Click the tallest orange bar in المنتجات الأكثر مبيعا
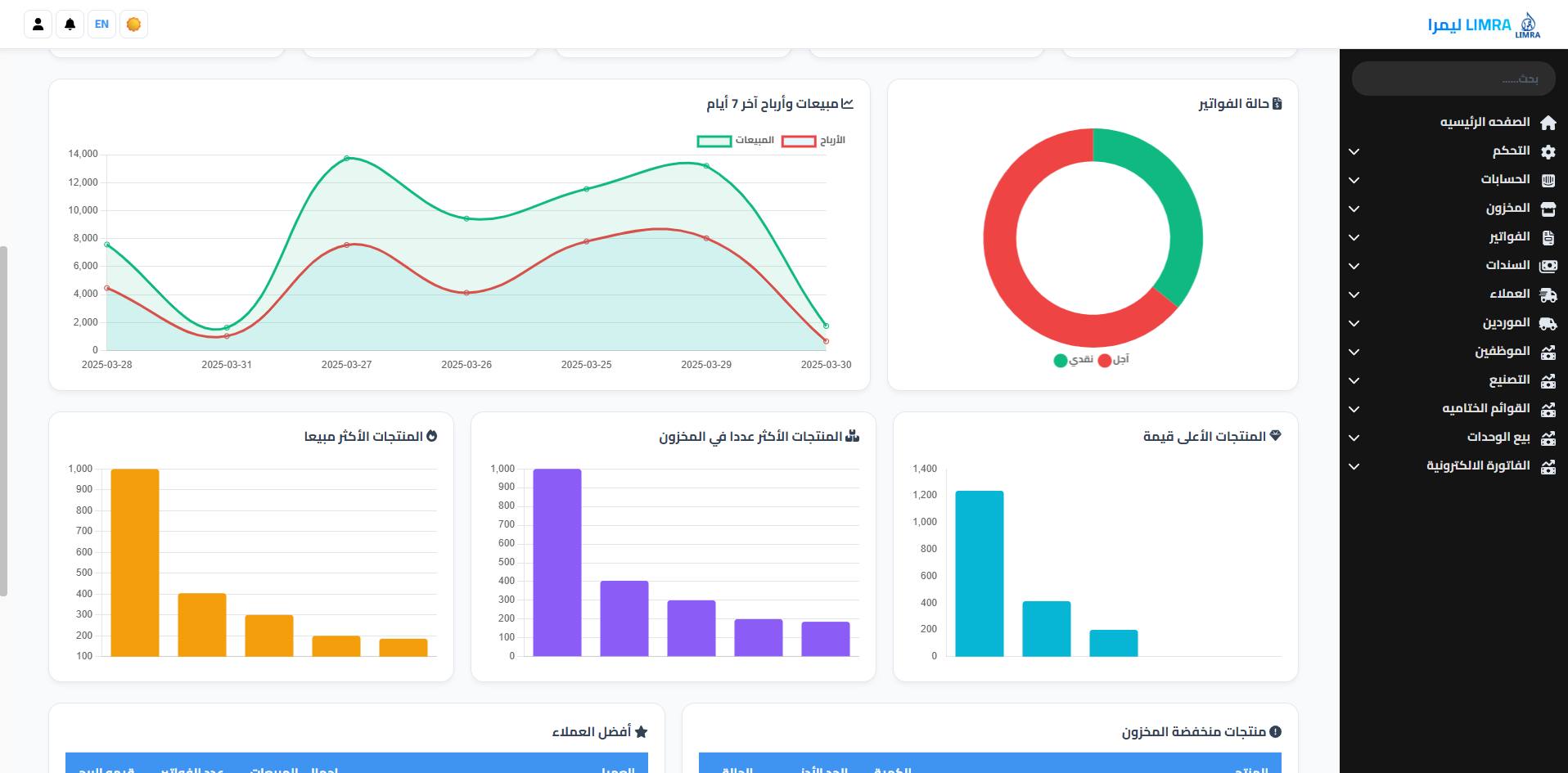Viewport: 1568px width, 773px height. tap(135, 563)
